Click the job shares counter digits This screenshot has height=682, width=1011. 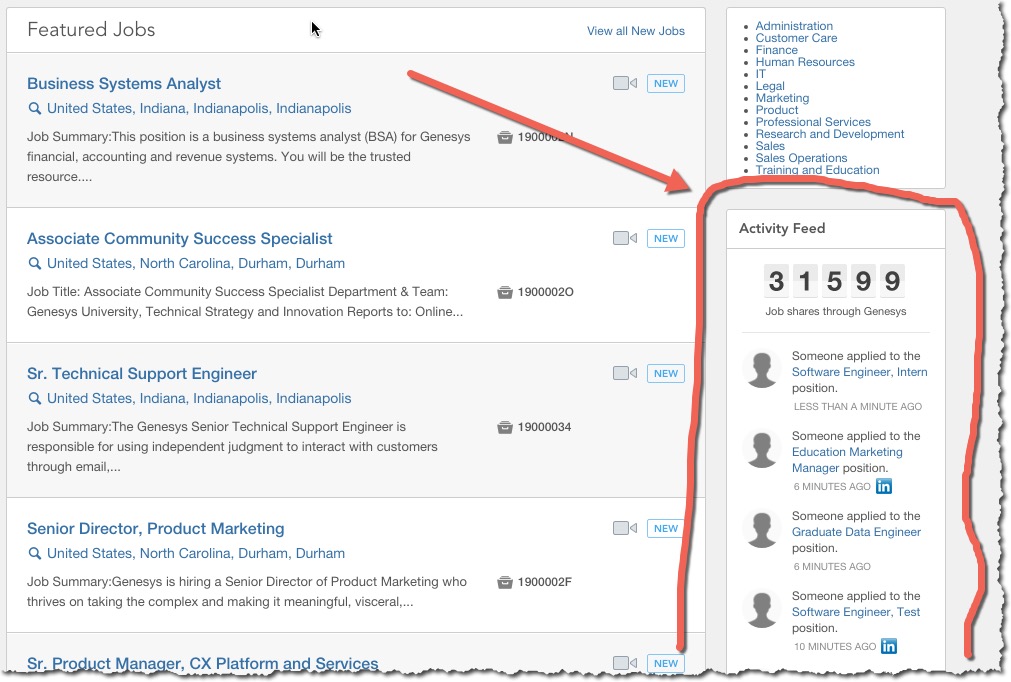coord(834,282)
